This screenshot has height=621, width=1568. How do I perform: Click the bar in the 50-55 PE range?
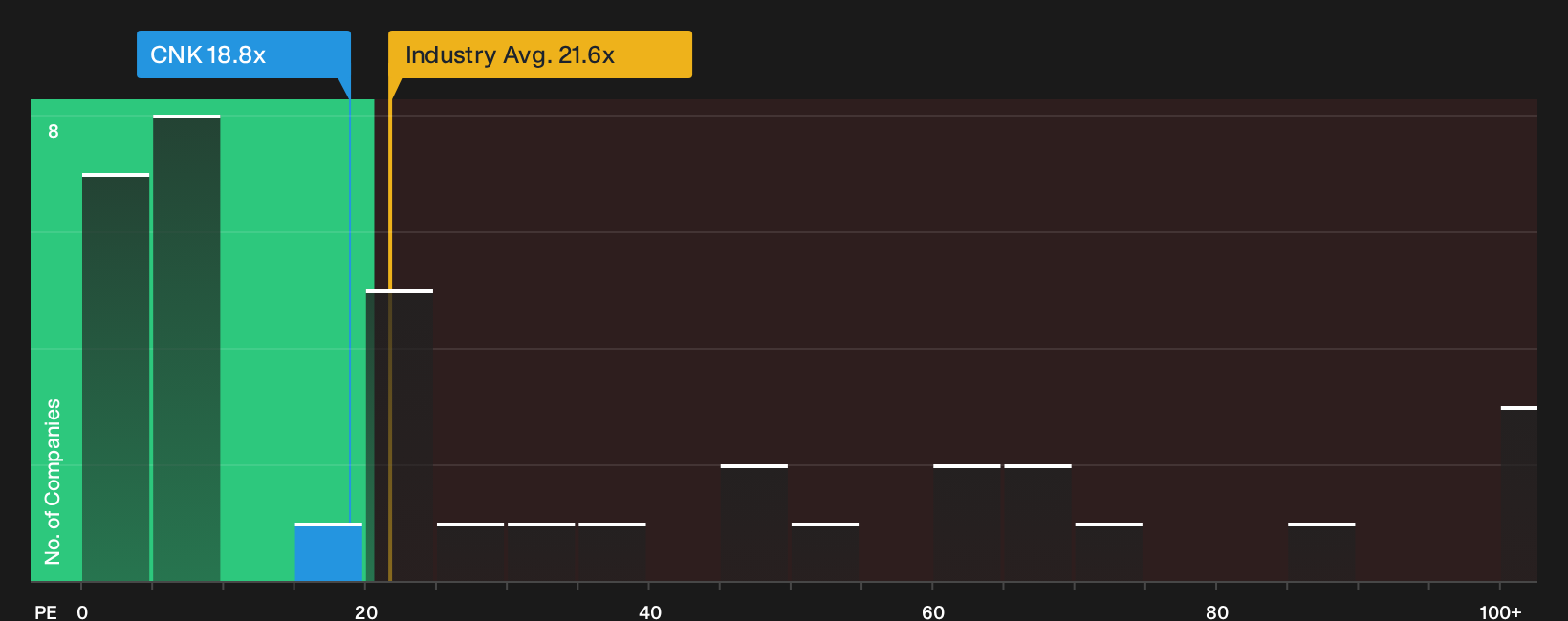pyautogui.click(x=825, y=552)
